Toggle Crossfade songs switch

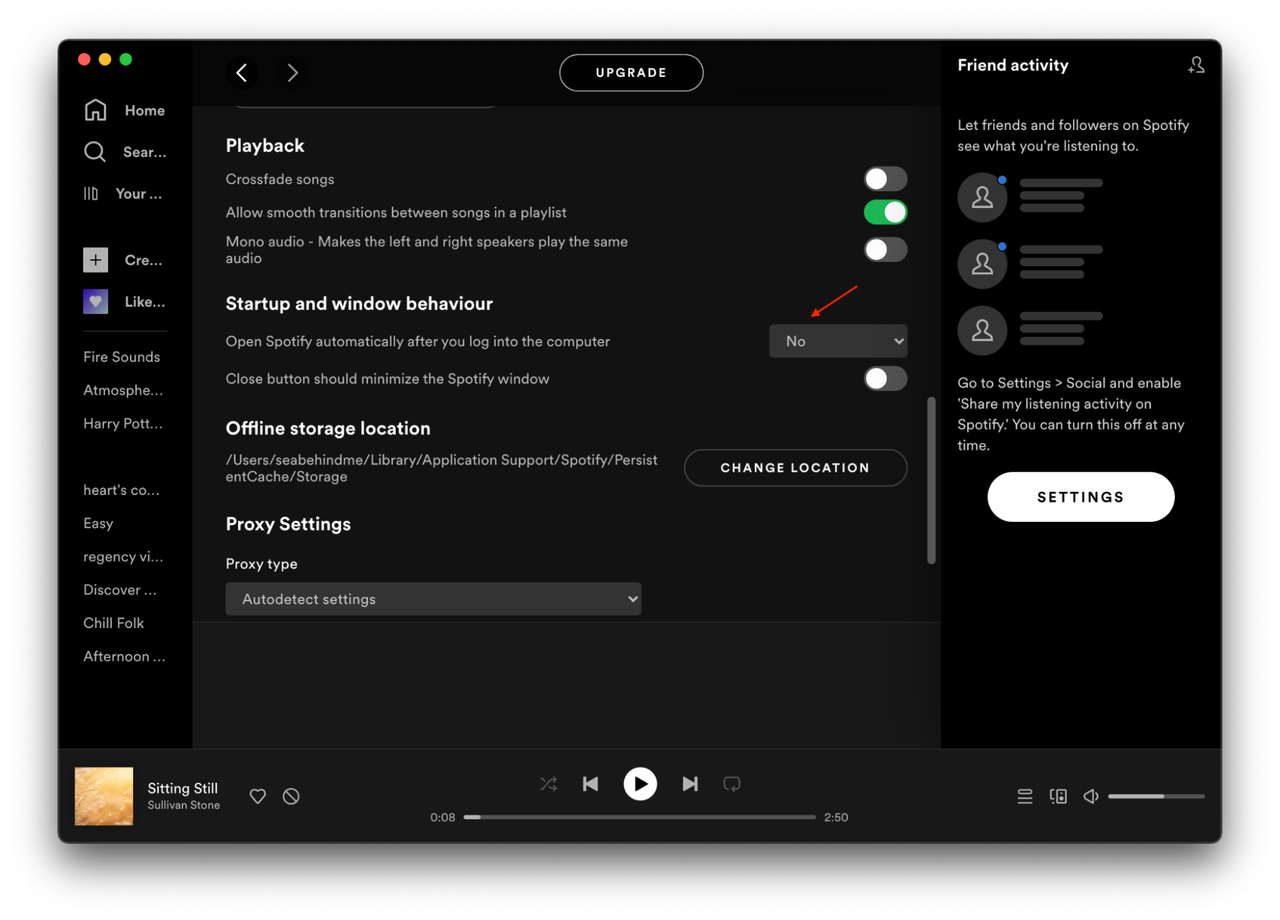coord(886,179)
